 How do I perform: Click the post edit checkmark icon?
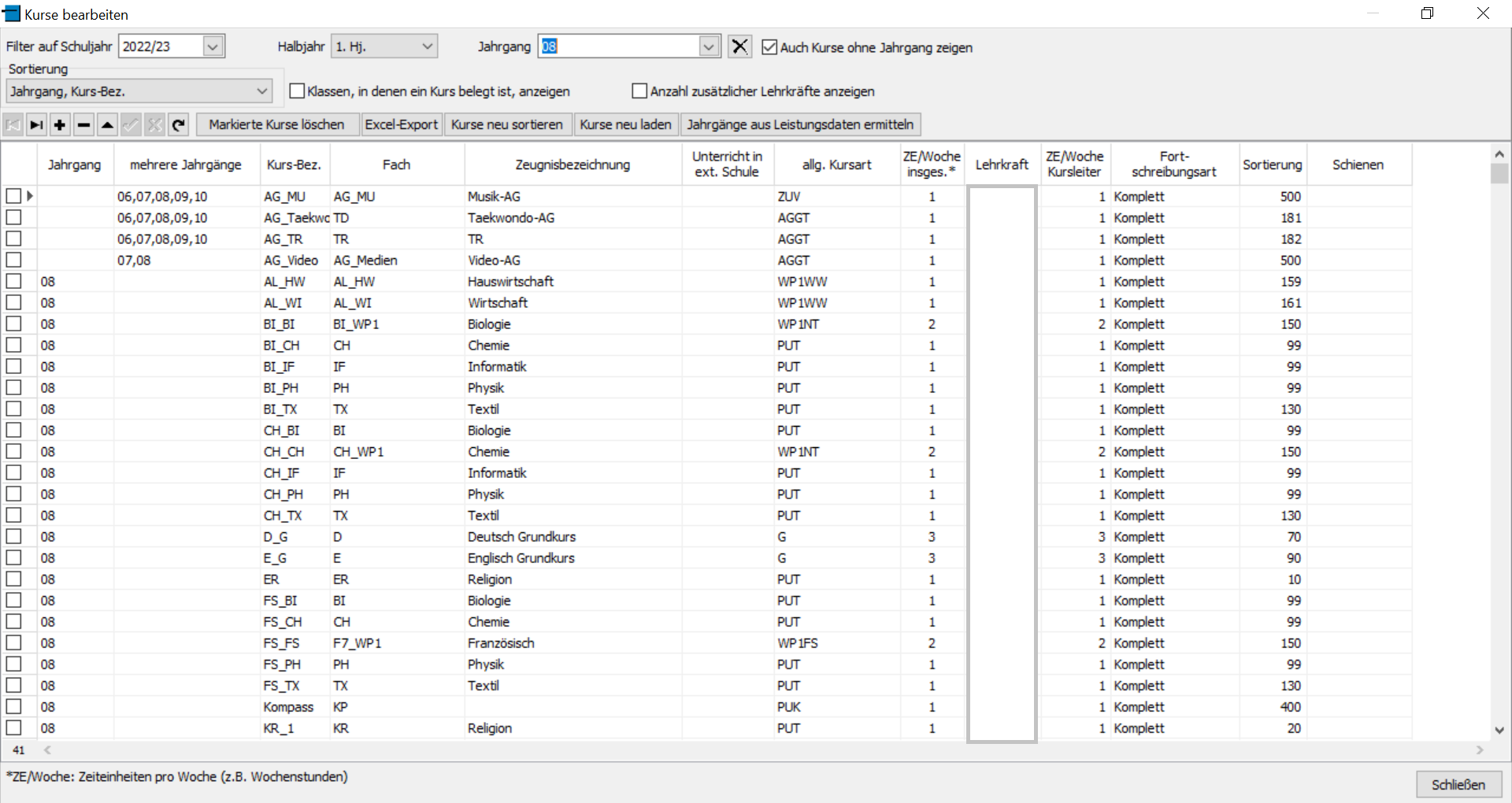coord(131,124)
